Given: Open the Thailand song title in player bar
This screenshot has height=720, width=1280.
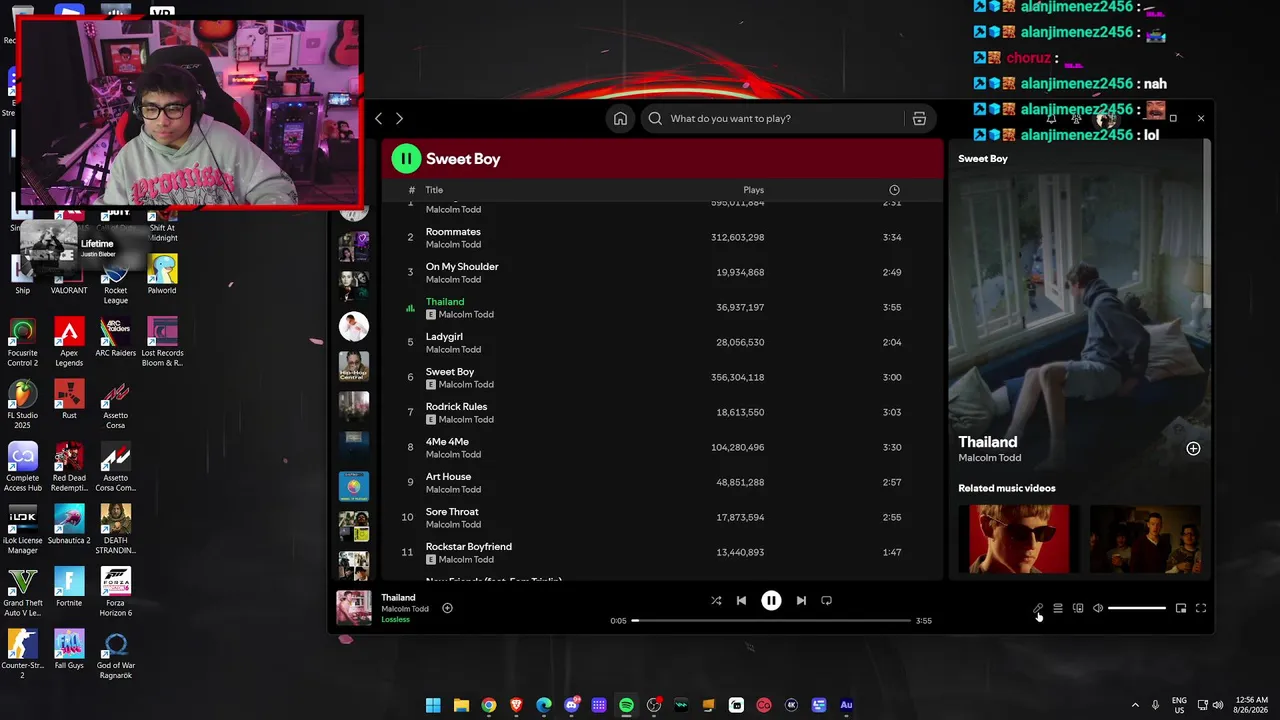Looking at the screenshot, I should [398, 598].
